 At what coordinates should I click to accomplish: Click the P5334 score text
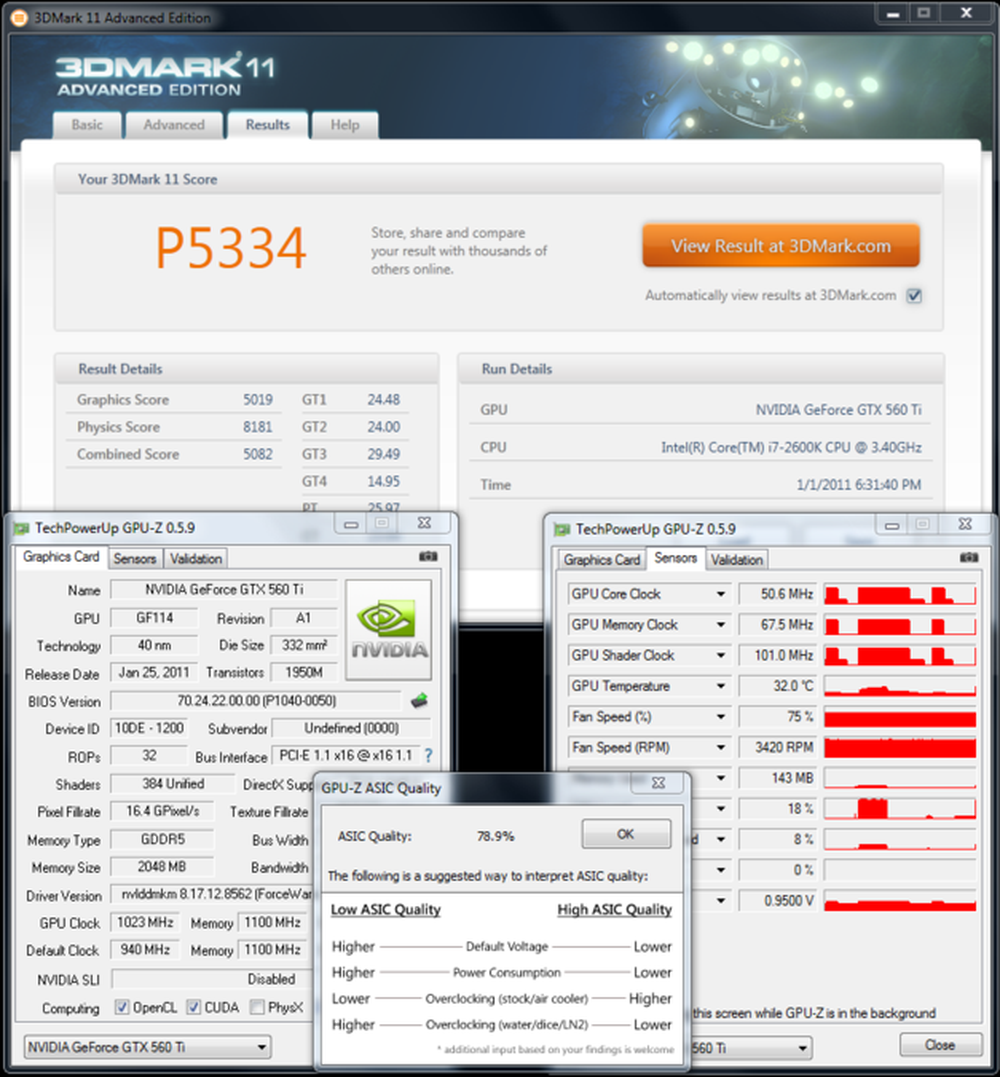231,247
